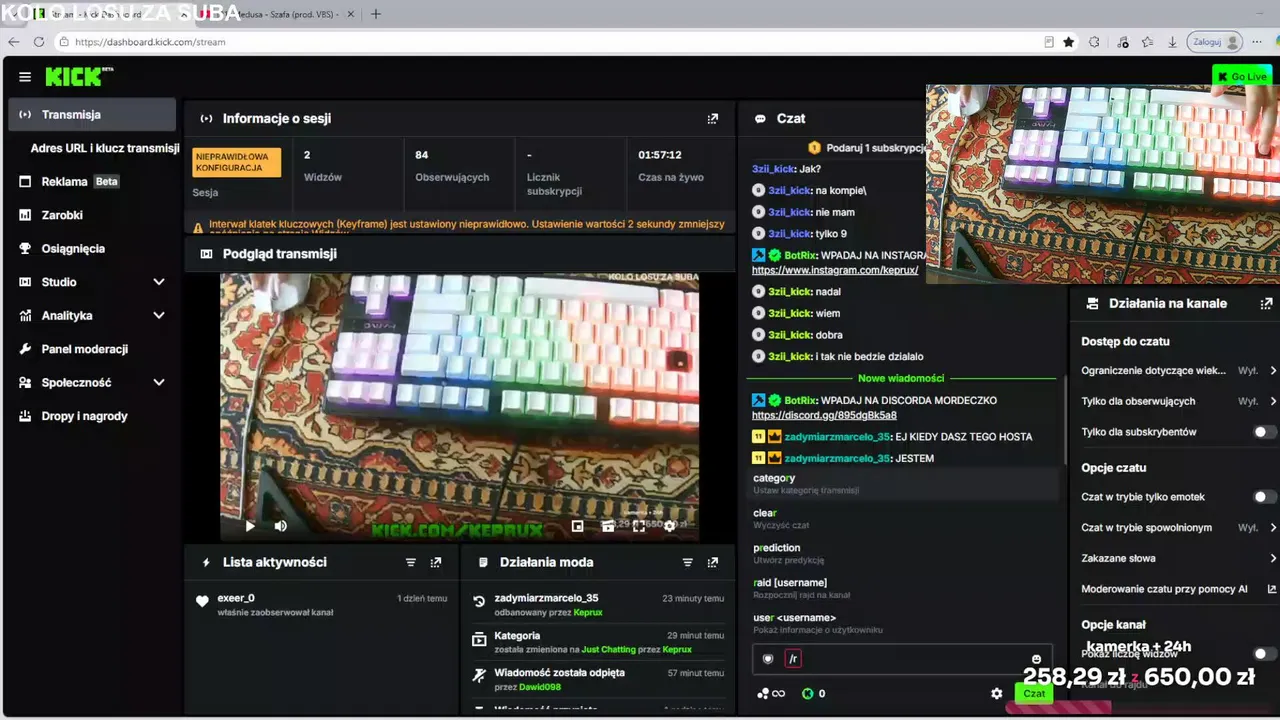The image size is (1280, 720).
Task: Open the emoji picker in chat input
Action: coord(1036,659)
